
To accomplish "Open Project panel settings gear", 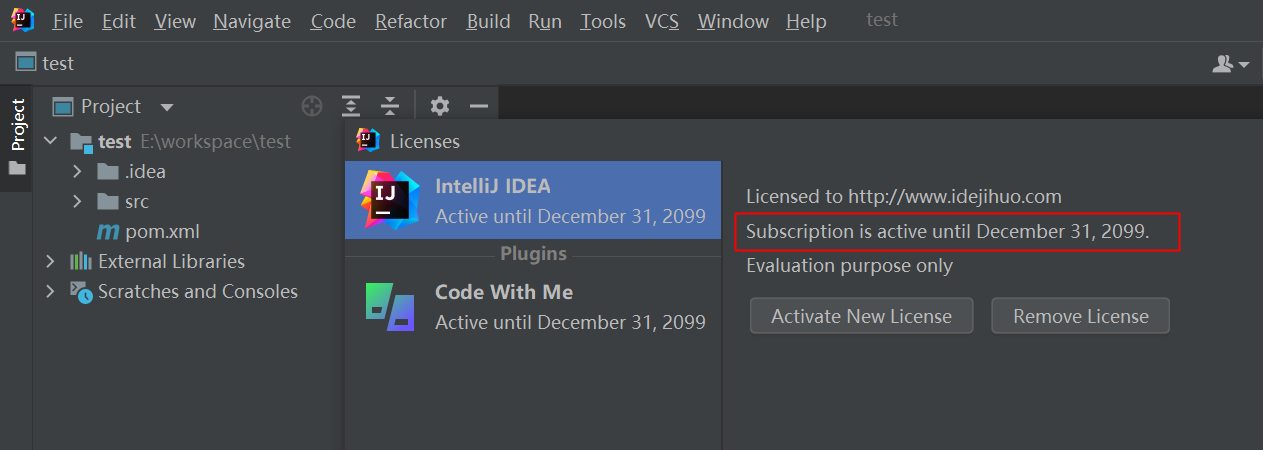I will pos(439,106).
